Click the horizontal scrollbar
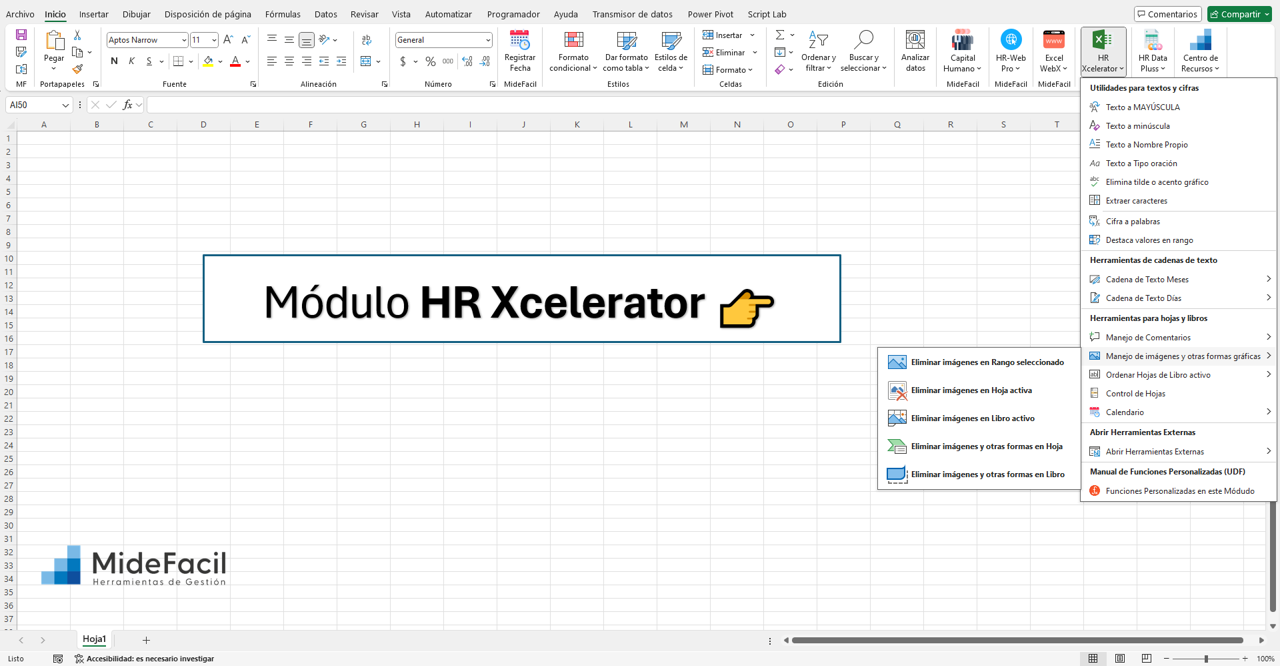The width and height of the screenshot is (1280, 666). (1018, 640)
